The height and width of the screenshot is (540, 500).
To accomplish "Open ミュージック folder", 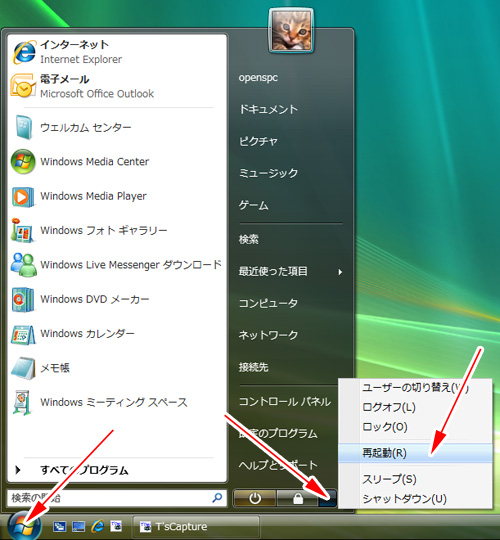I will pos(268,173).
